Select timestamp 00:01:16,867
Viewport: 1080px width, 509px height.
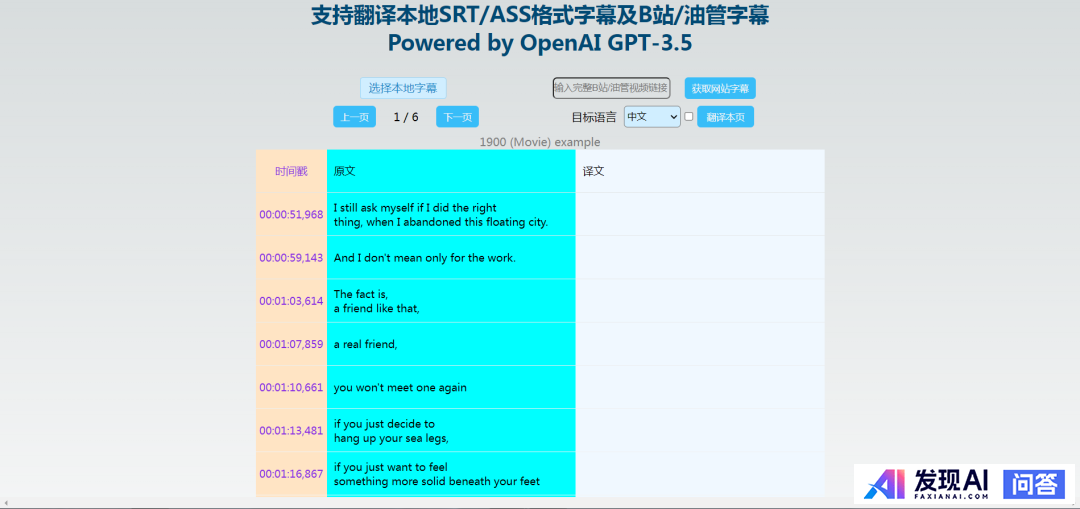point(291,474)
